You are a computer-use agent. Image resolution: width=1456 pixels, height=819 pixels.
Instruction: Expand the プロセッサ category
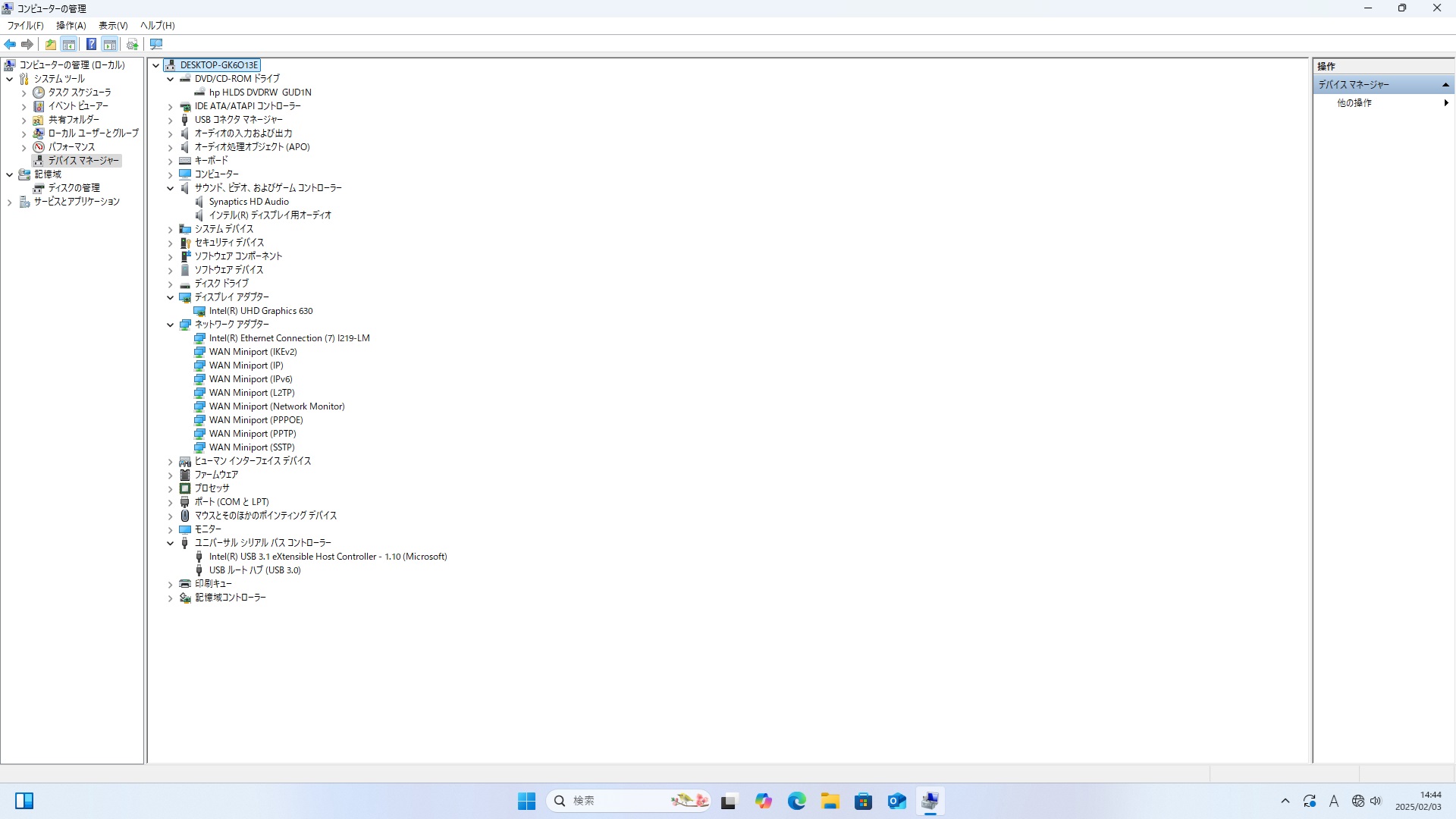click(x=171, y=488)
